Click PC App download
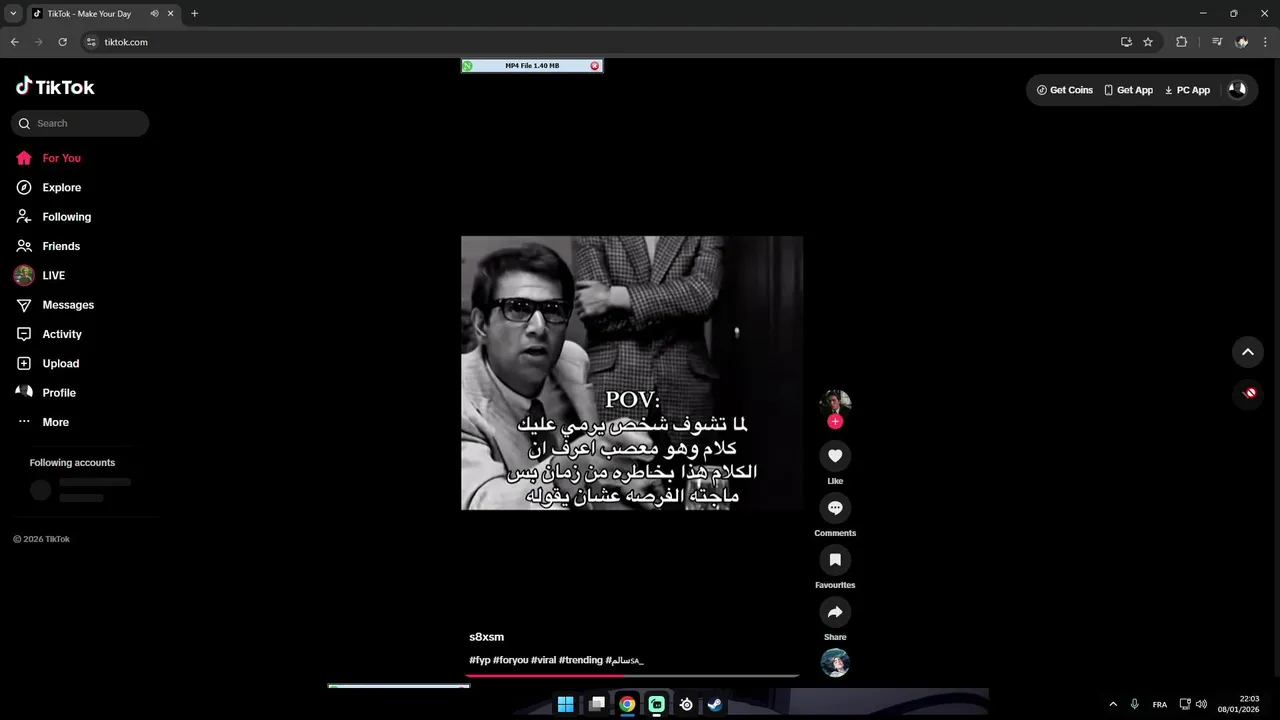Image resolution: width=1280 pixels, height=720 pixels. click(x=1187, y=90)
